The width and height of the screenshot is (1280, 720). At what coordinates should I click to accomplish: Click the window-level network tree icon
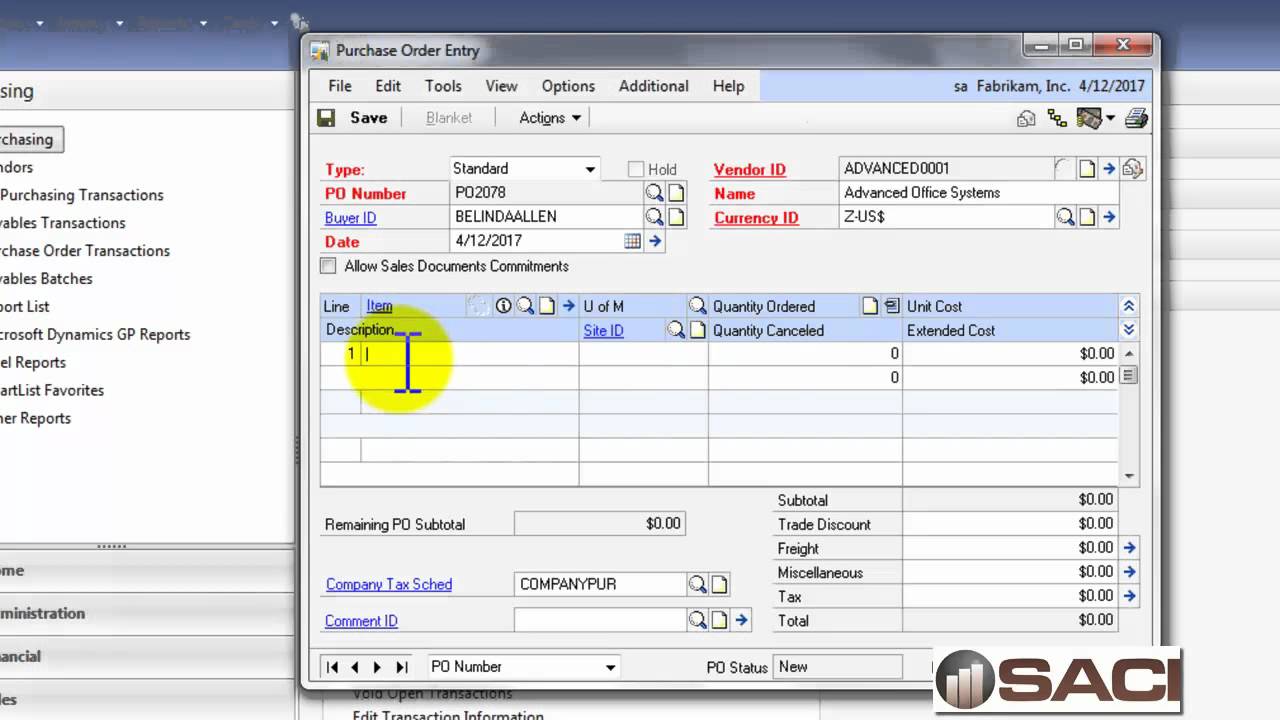(x=1057, y=119)
